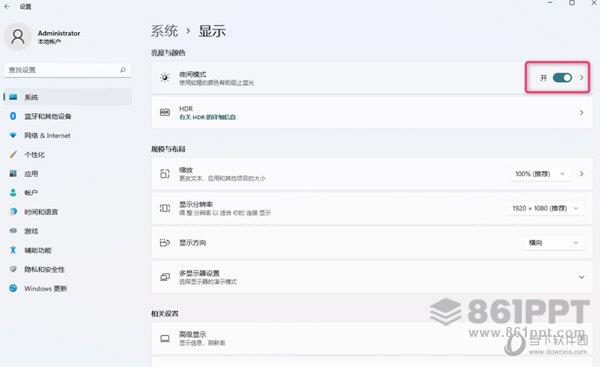600x367 pixels.
Task: Click the gaming controller icon
Action: (x=13, y=231)
